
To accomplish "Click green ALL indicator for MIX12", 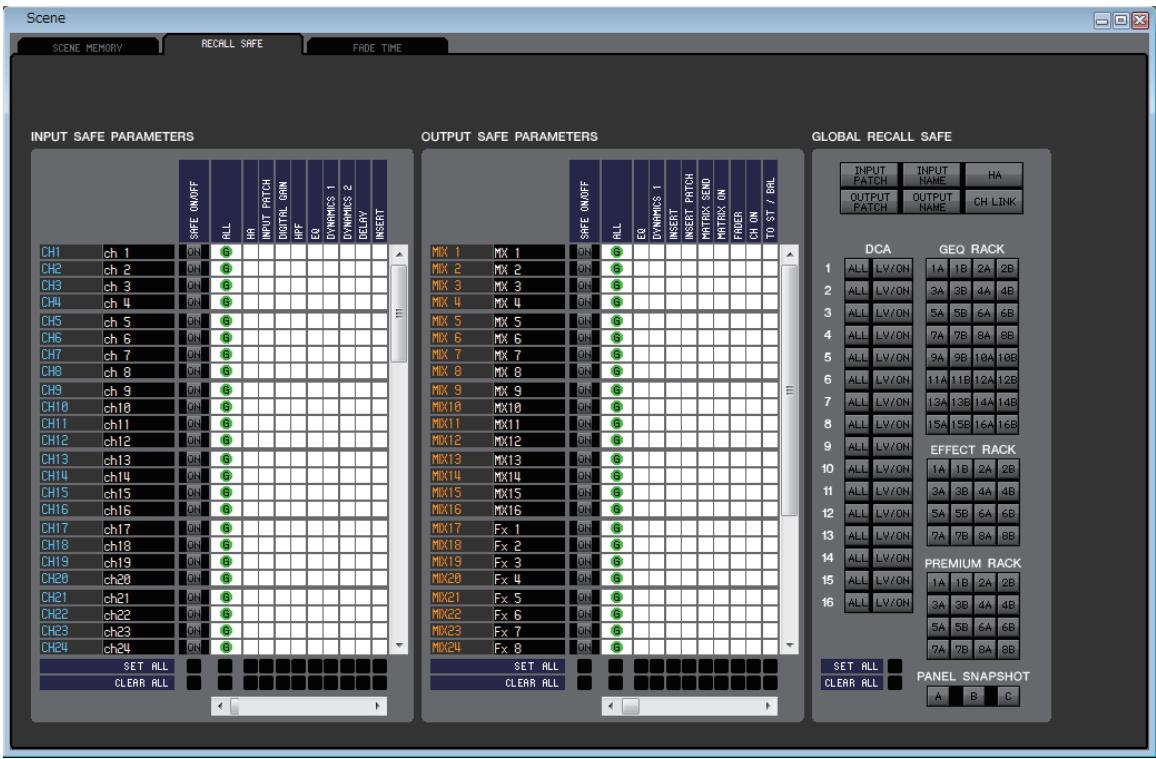I will tap(617, 441).
